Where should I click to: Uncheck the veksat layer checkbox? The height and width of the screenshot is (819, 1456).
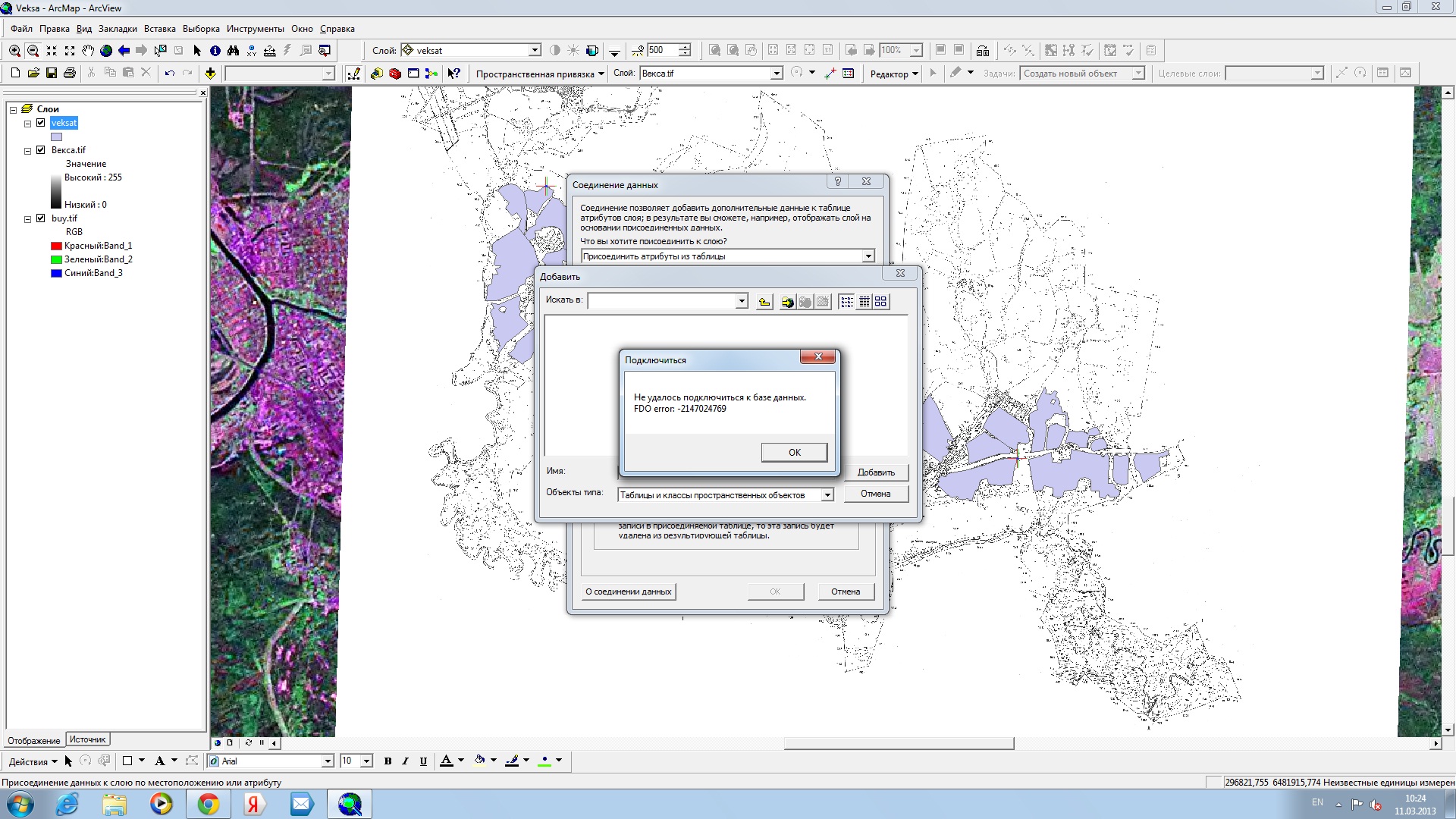coord(41,123)
